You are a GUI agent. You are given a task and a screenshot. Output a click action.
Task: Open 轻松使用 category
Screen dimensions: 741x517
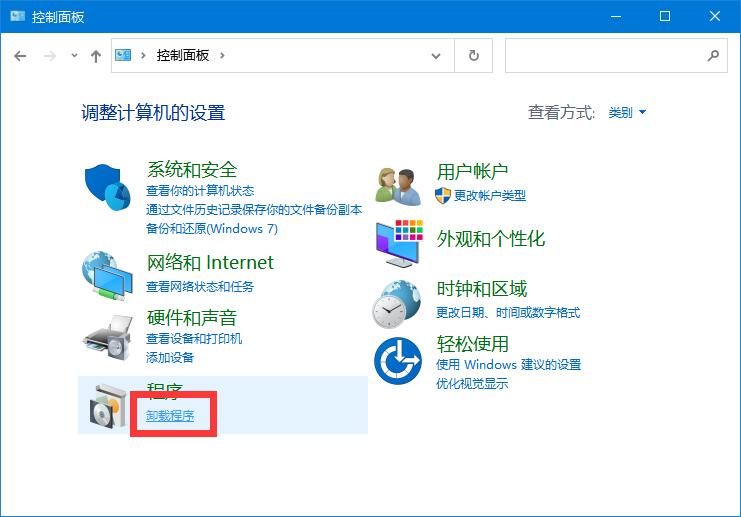point(473,344)
